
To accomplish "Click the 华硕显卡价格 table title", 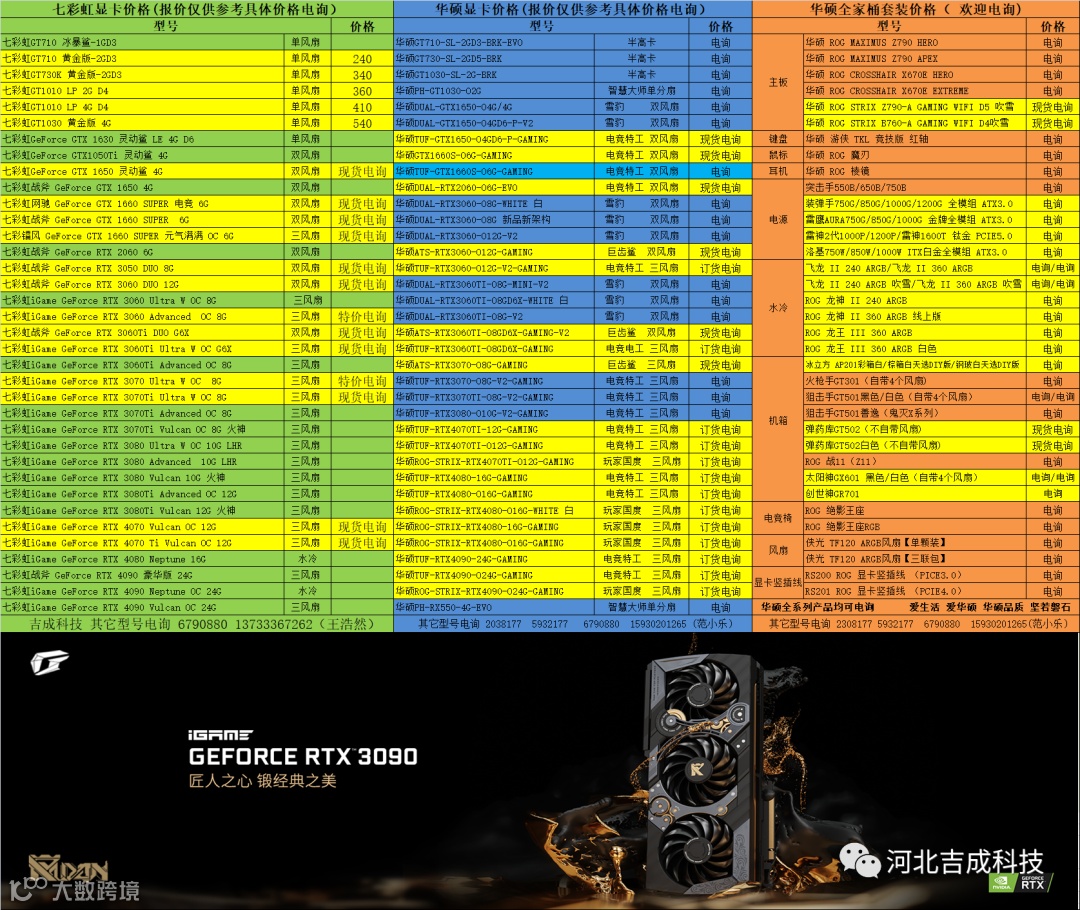I will coord(572,9).
